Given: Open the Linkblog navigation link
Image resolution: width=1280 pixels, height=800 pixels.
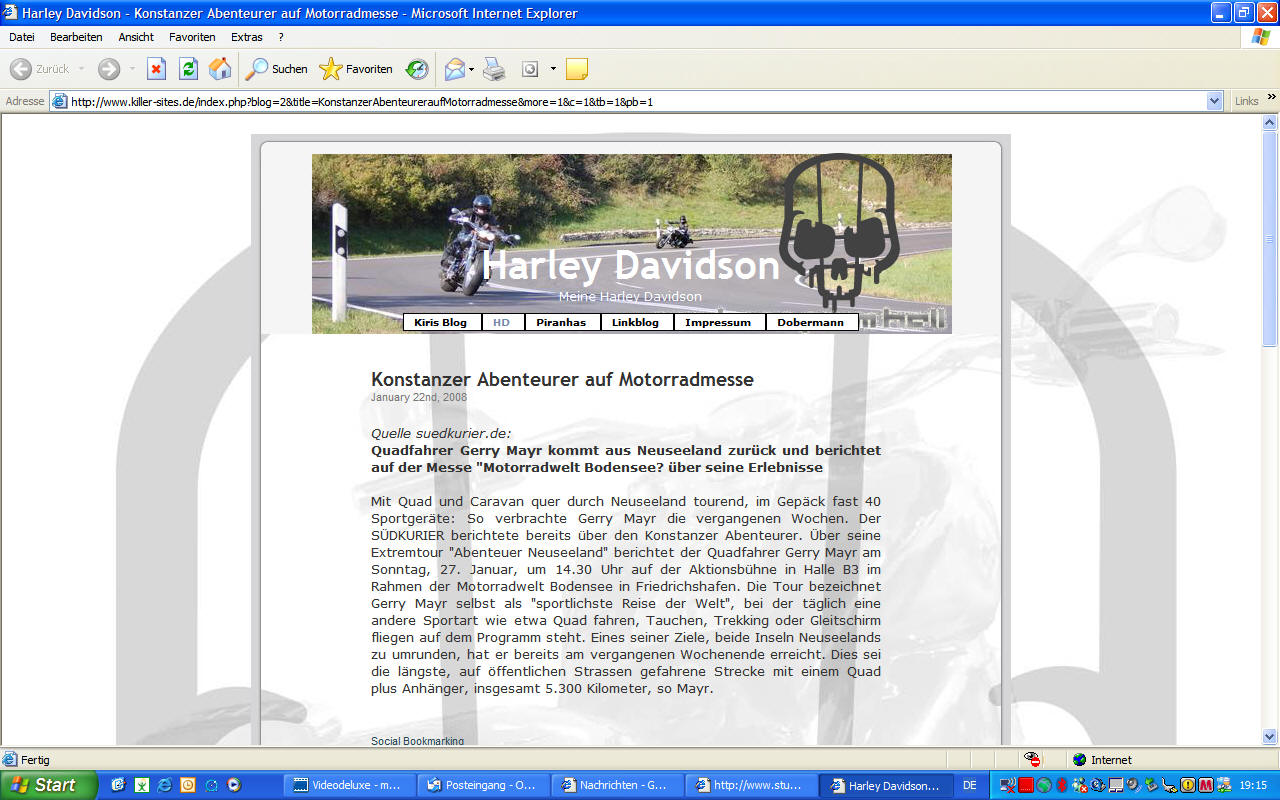Looking at the screenshot, I should point(636,322).
